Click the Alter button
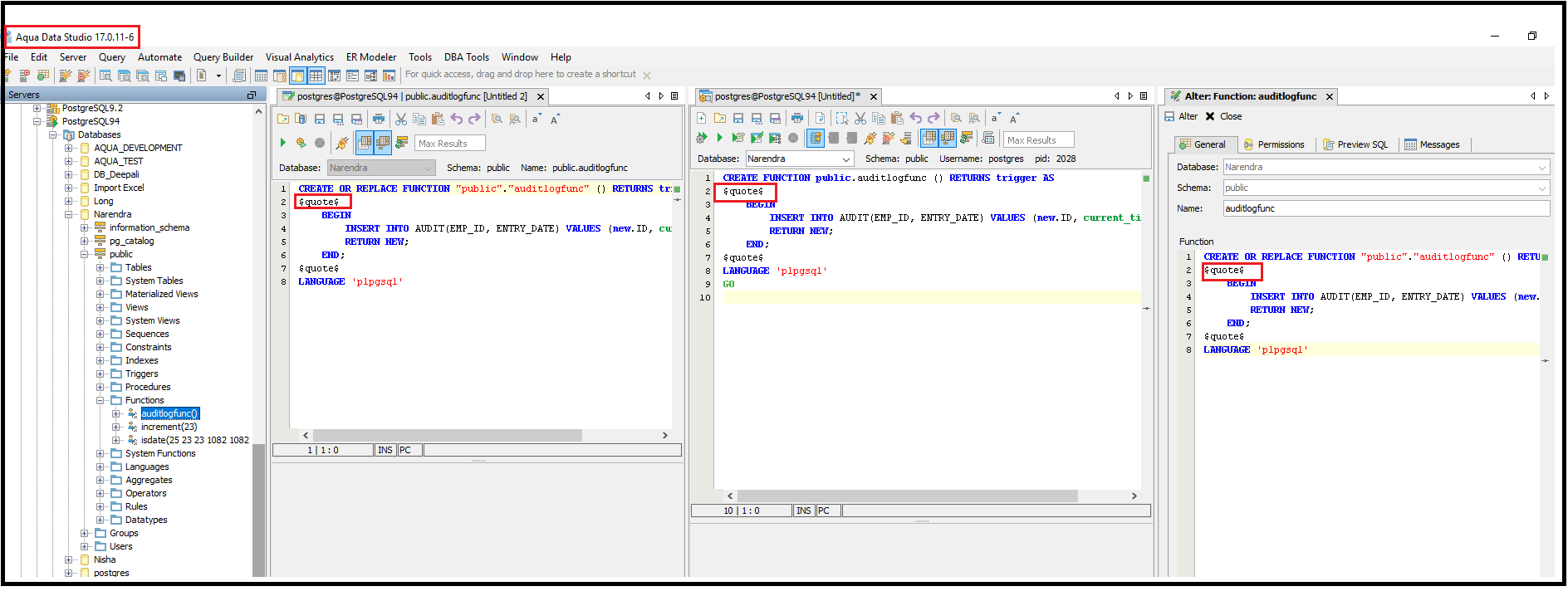This screenshot has height=596, width=1568. pyautogui.click(x=1181, y=116)
